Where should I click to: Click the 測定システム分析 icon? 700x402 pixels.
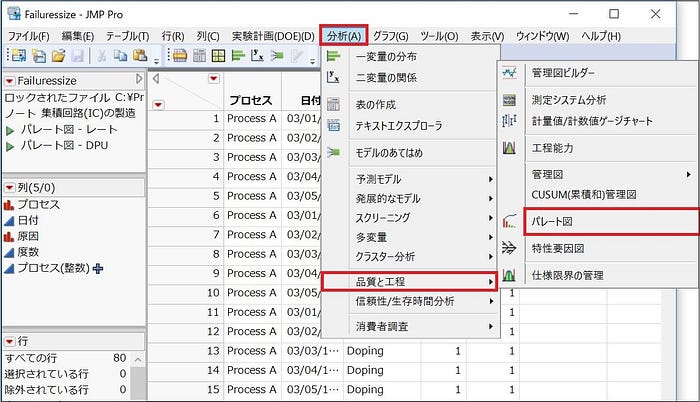509,100
